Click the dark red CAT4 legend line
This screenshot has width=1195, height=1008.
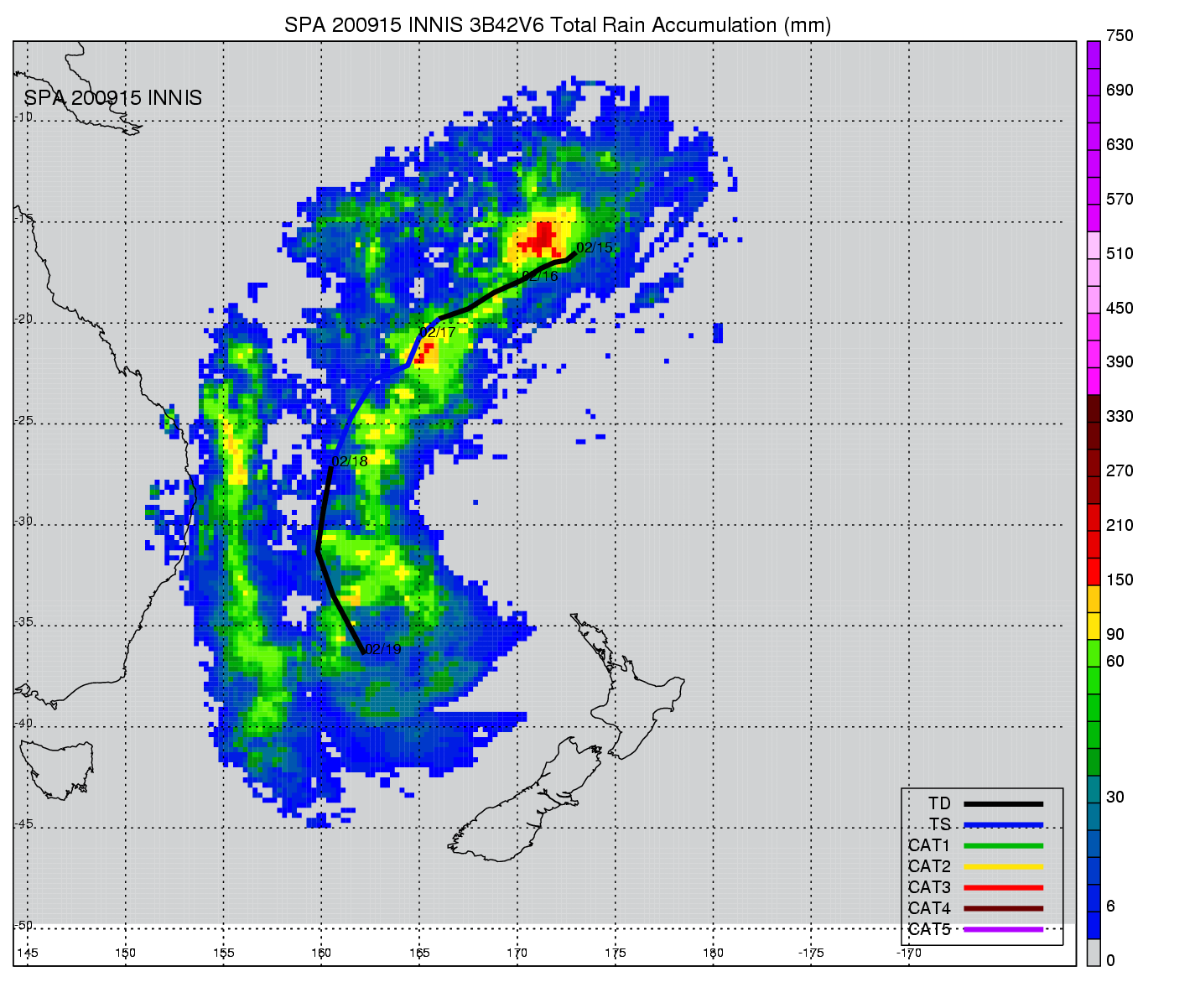[1003, 908]
